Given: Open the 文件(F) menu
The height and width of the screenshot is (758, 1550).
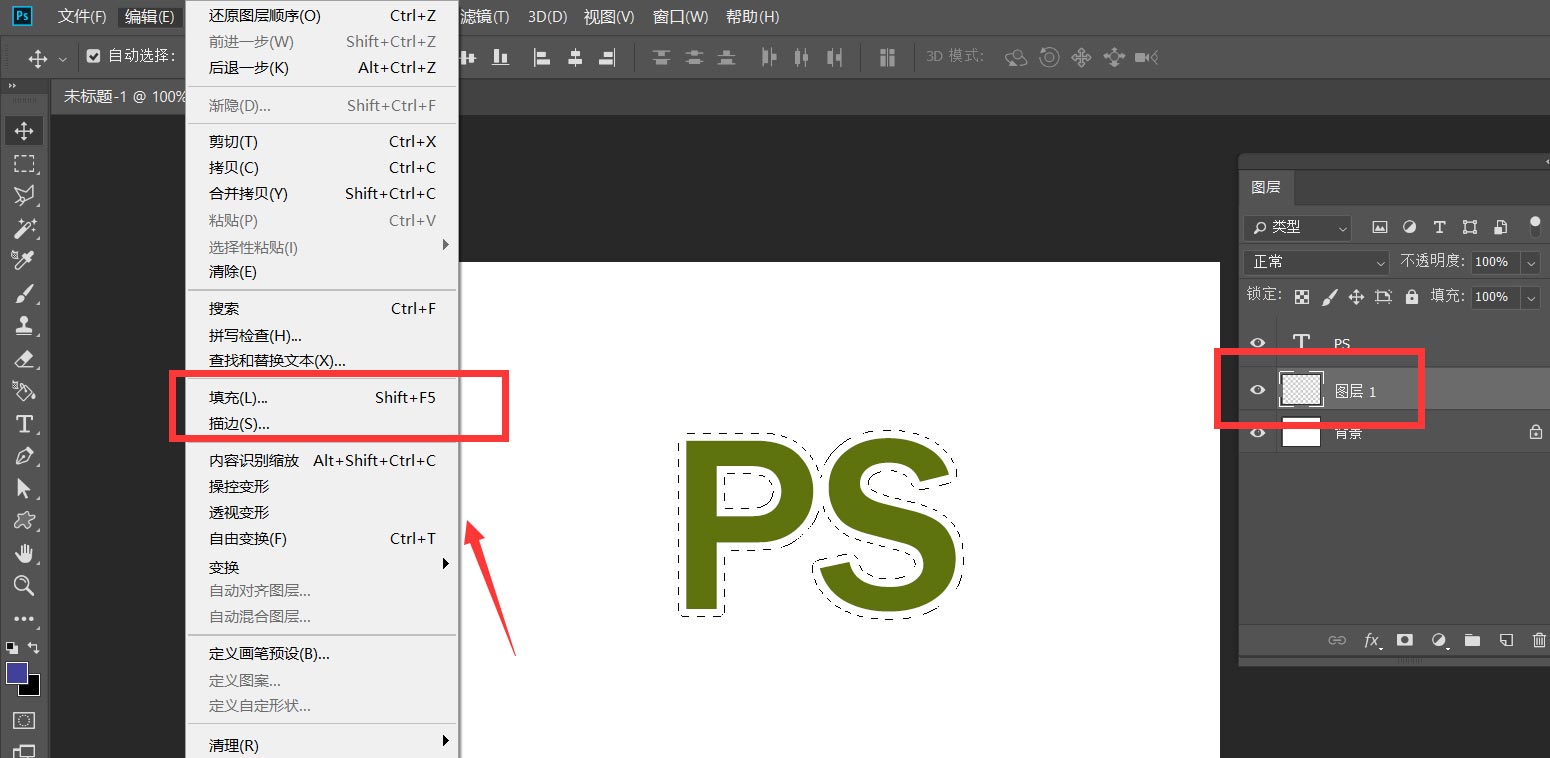Looking at the screenshot, I should 82,17.
